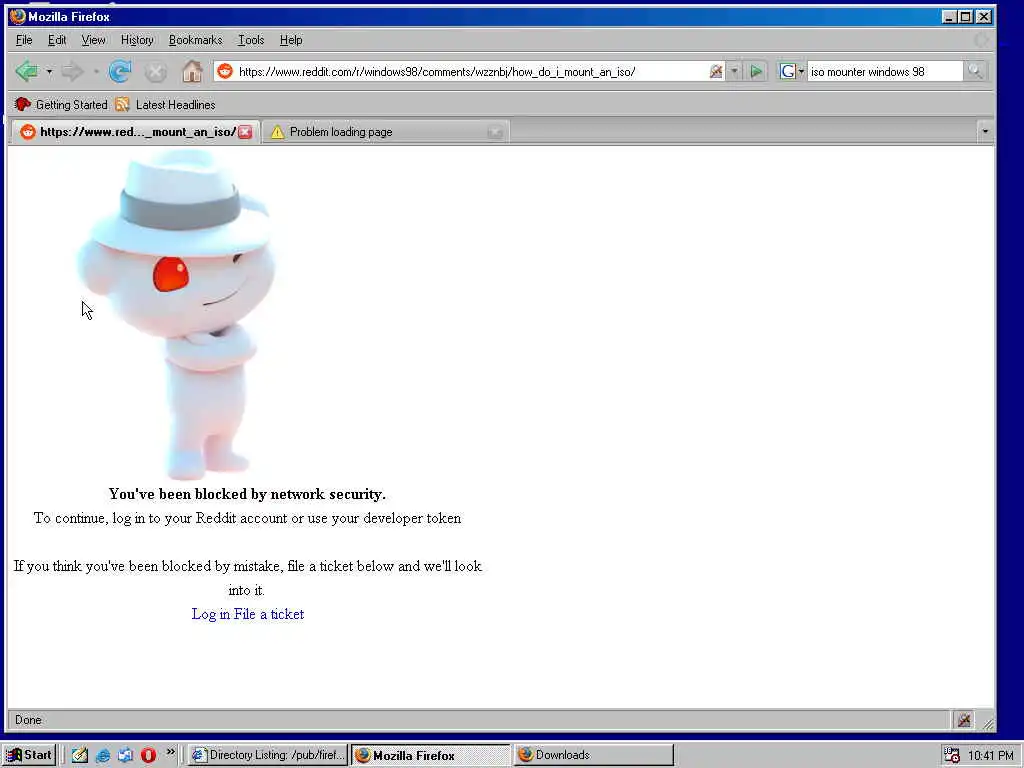Switch to Directory Listing taskbar window
The image size is (1024, 768).
coord(268,755)
